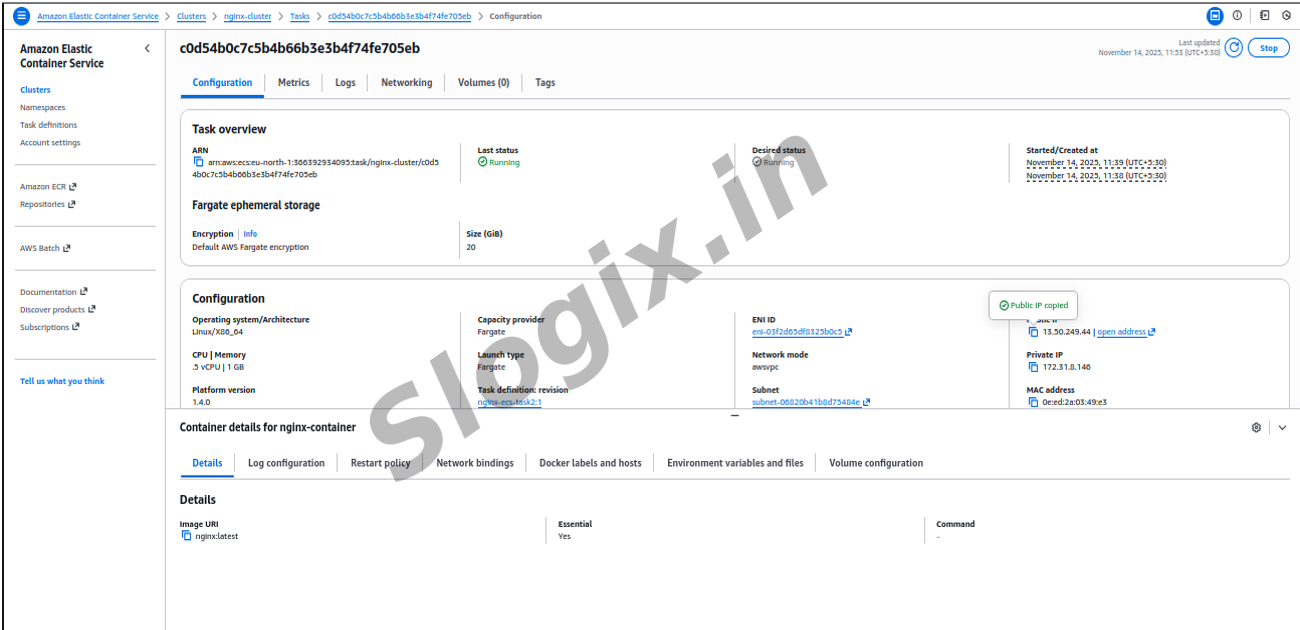Screen dimensions: 1300x630
Task: Select the Log configuration tab
Action: (x=286, y=463)
